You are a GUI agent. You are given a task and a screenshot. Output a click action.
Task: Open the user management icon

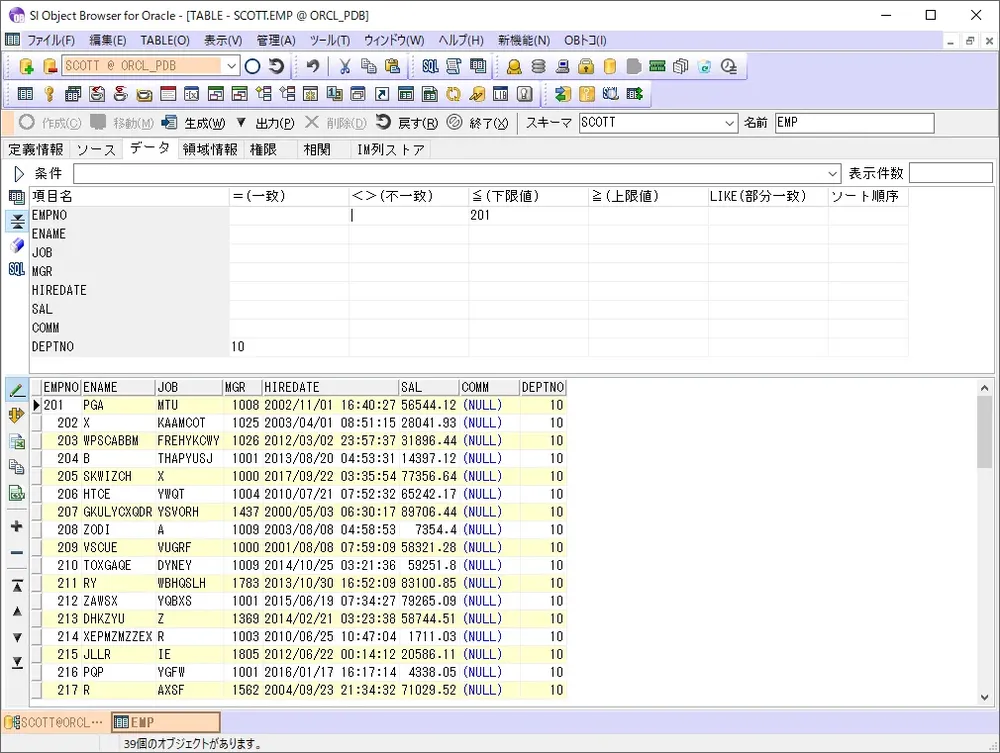514,66
